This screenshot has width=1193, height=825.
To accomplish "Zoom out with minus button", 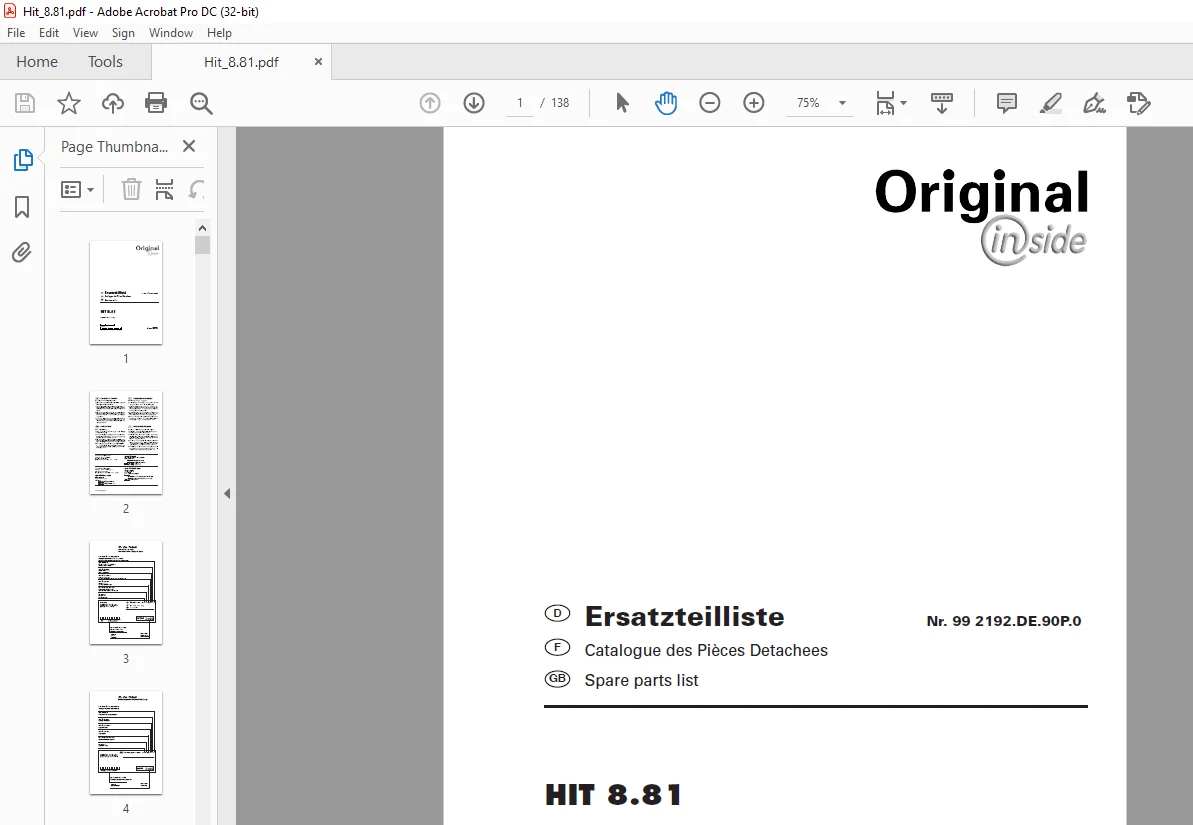I will (710, 103).
